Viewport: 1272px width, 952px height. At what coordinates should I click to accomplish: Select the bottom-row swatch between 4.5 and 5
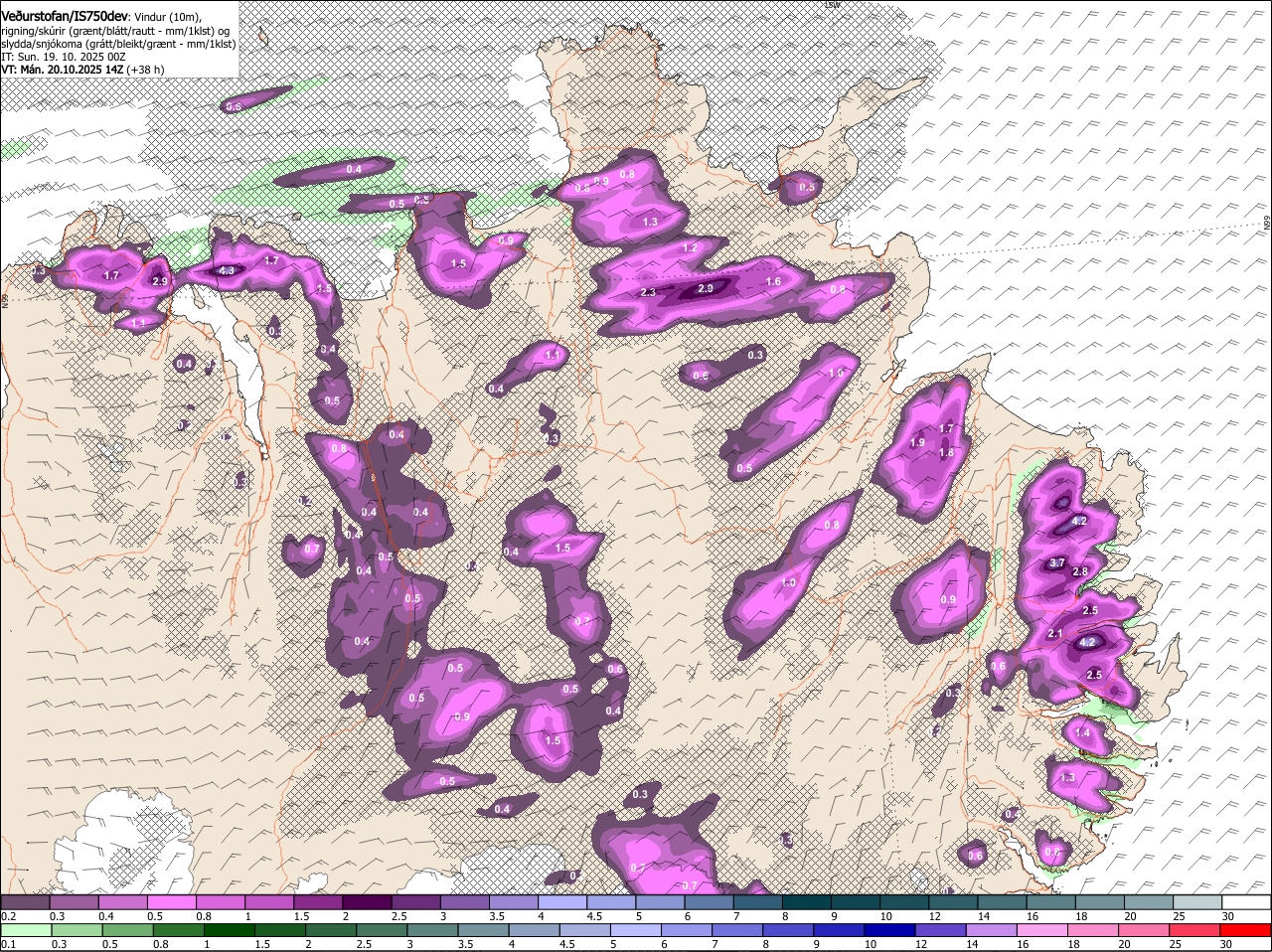(585, 931)
